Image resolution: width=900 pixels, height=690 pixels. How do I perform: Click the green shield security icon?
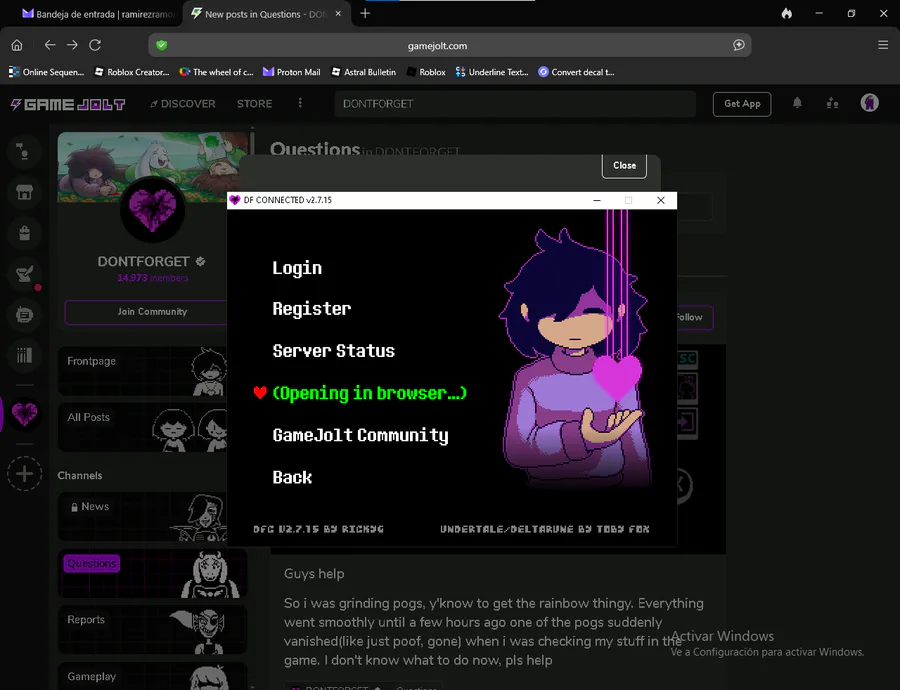coord(162,45)
